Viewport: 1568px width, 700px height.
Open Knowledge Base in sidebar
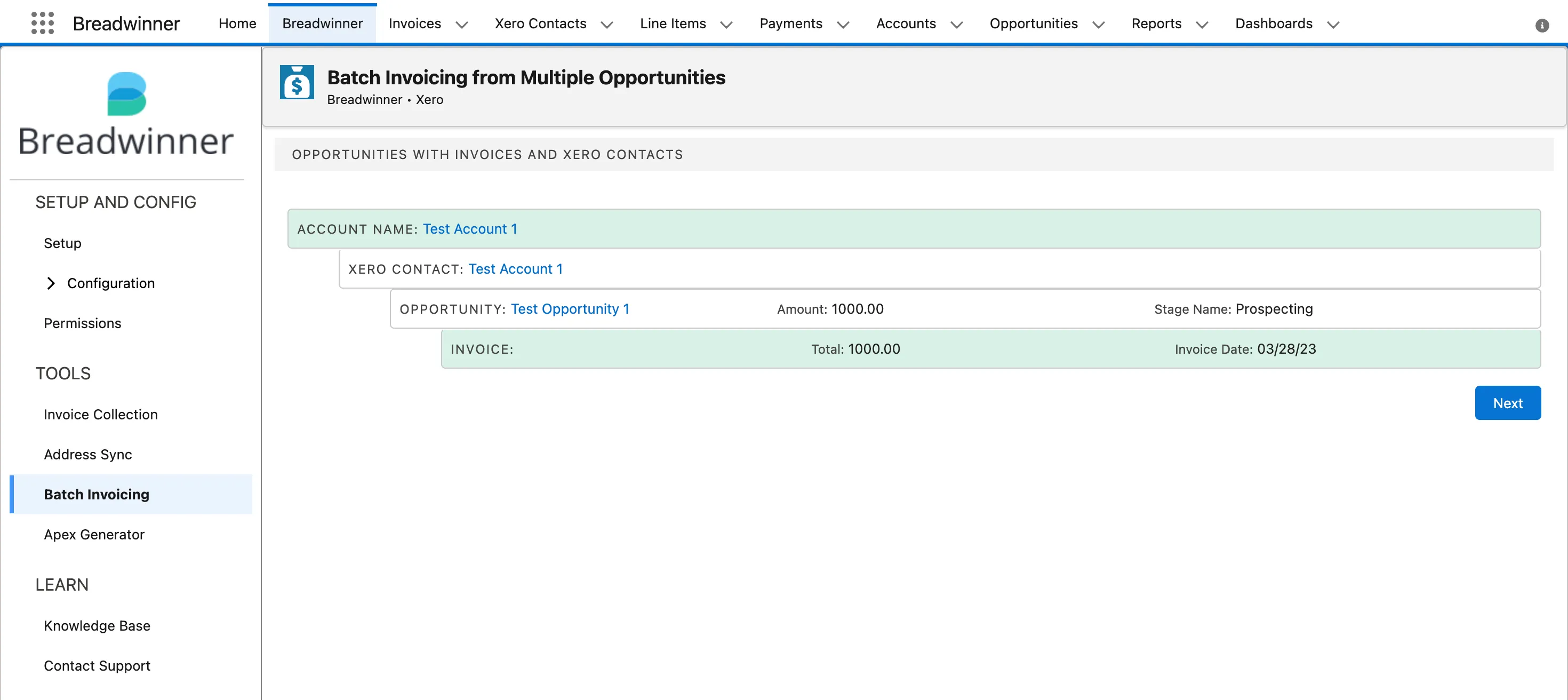click(x=97, y=626)
